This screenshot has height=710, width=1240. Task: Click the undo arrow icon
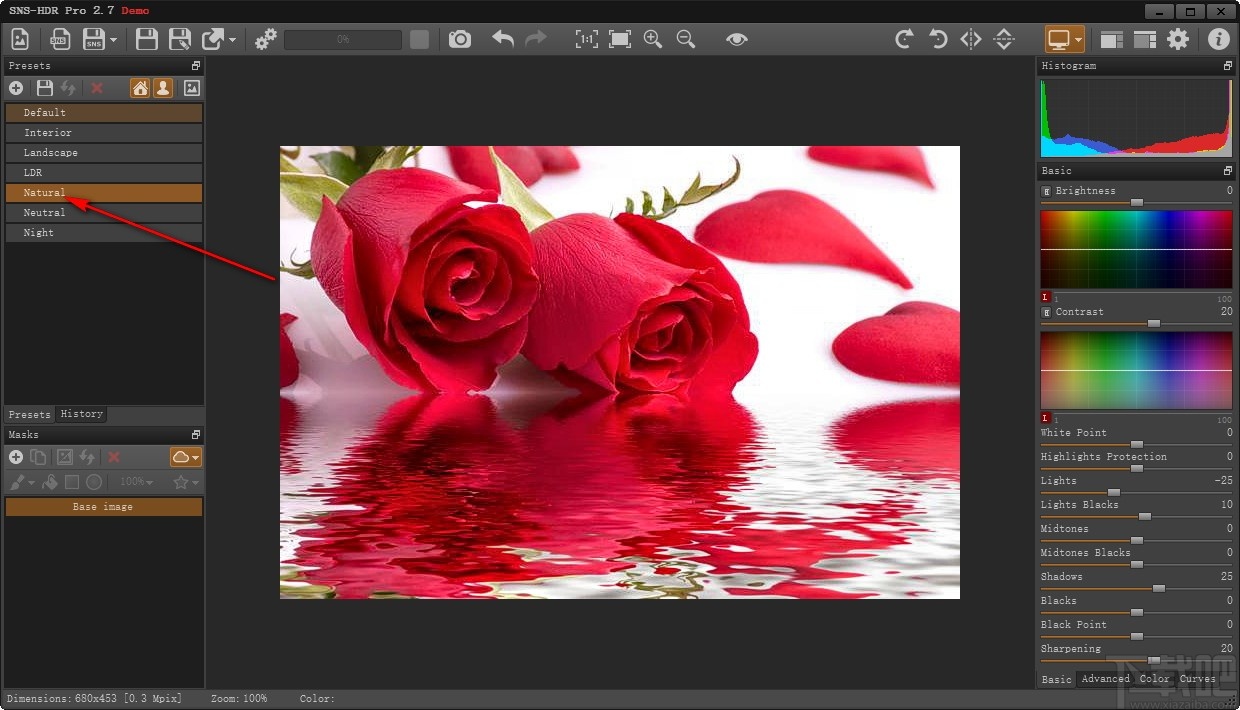(x=502, y=39)
